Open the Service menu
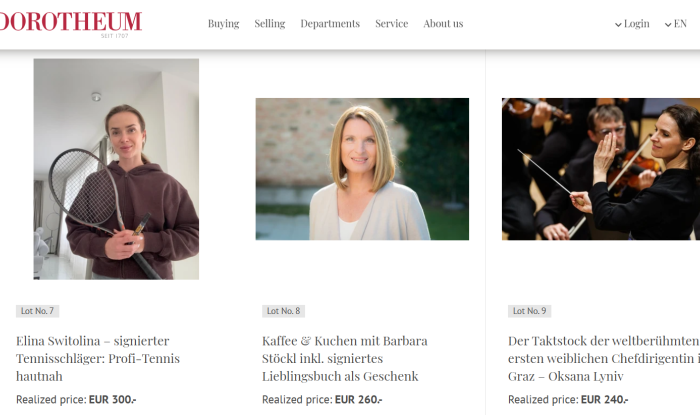 tap(392, 24)
